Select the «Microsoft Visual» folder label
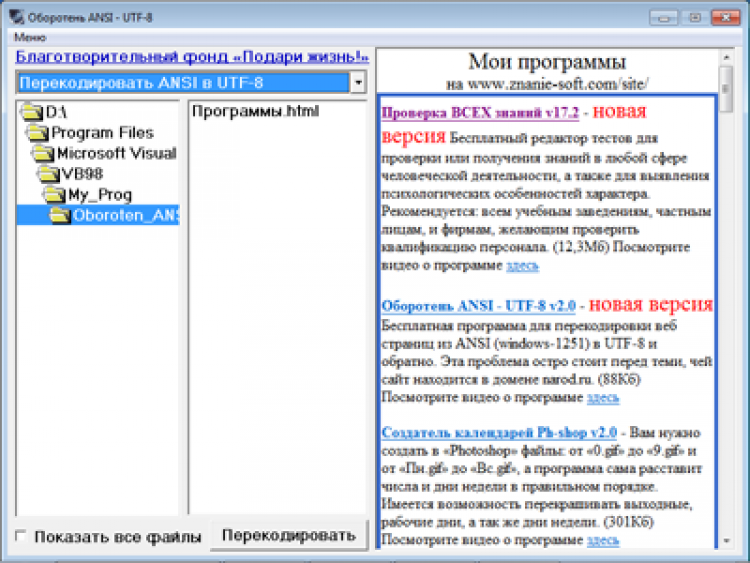Viewport: 750px width, 563px height. (116, 154)
